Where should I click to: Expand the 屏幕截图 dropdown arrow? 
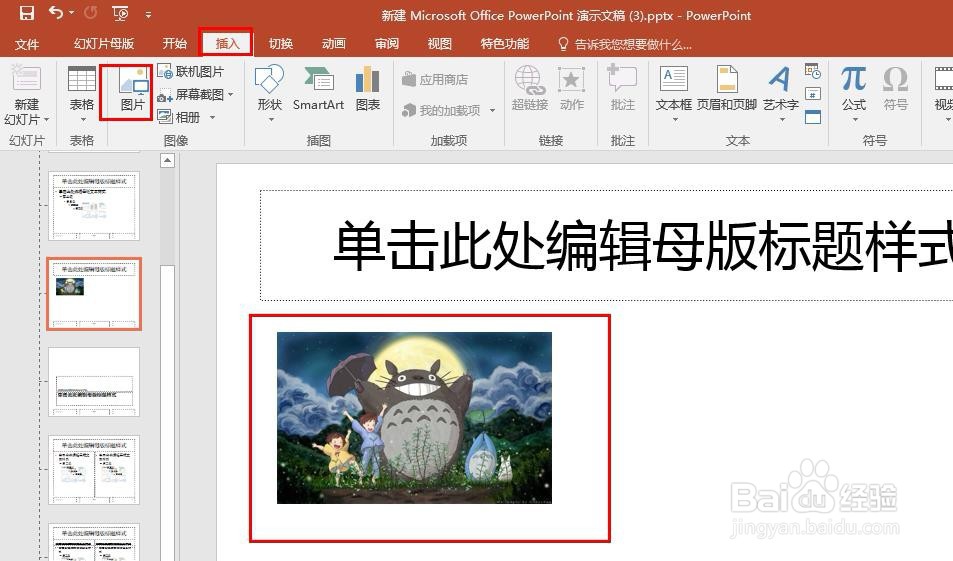tap(230, 95)
